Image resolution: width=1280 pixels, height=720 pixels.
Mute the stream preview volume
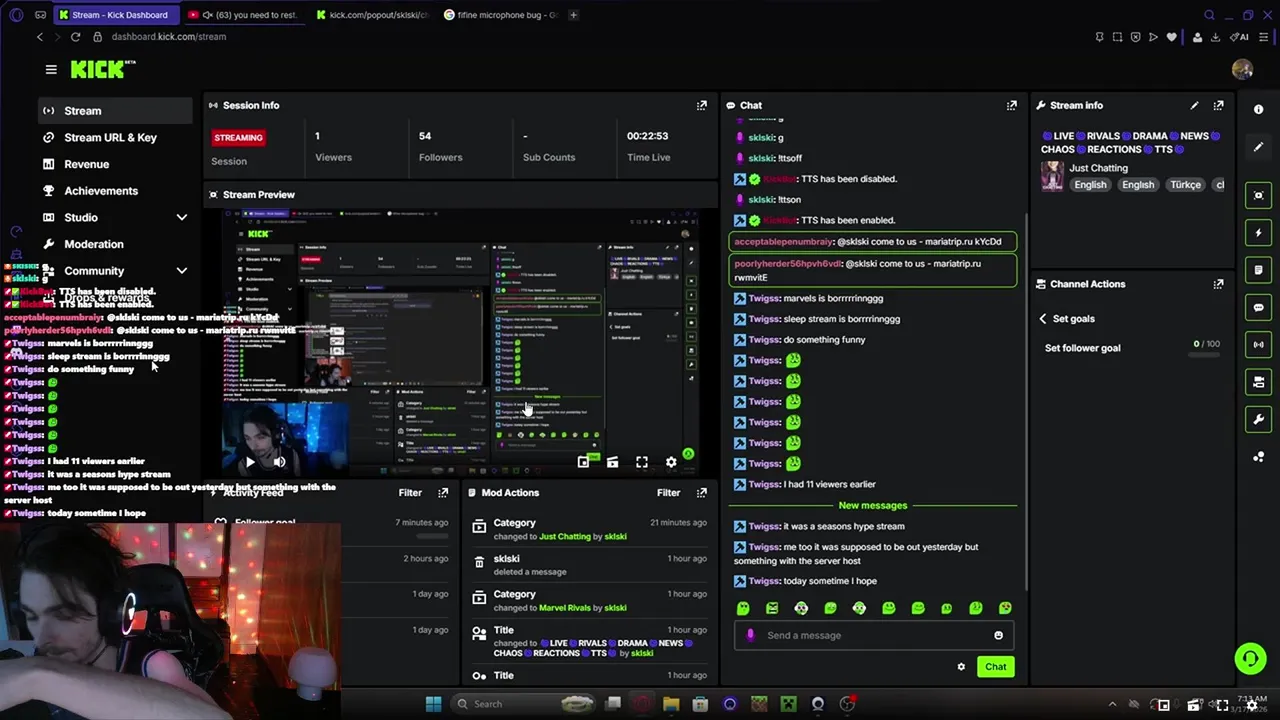click(x=279, y=462)
